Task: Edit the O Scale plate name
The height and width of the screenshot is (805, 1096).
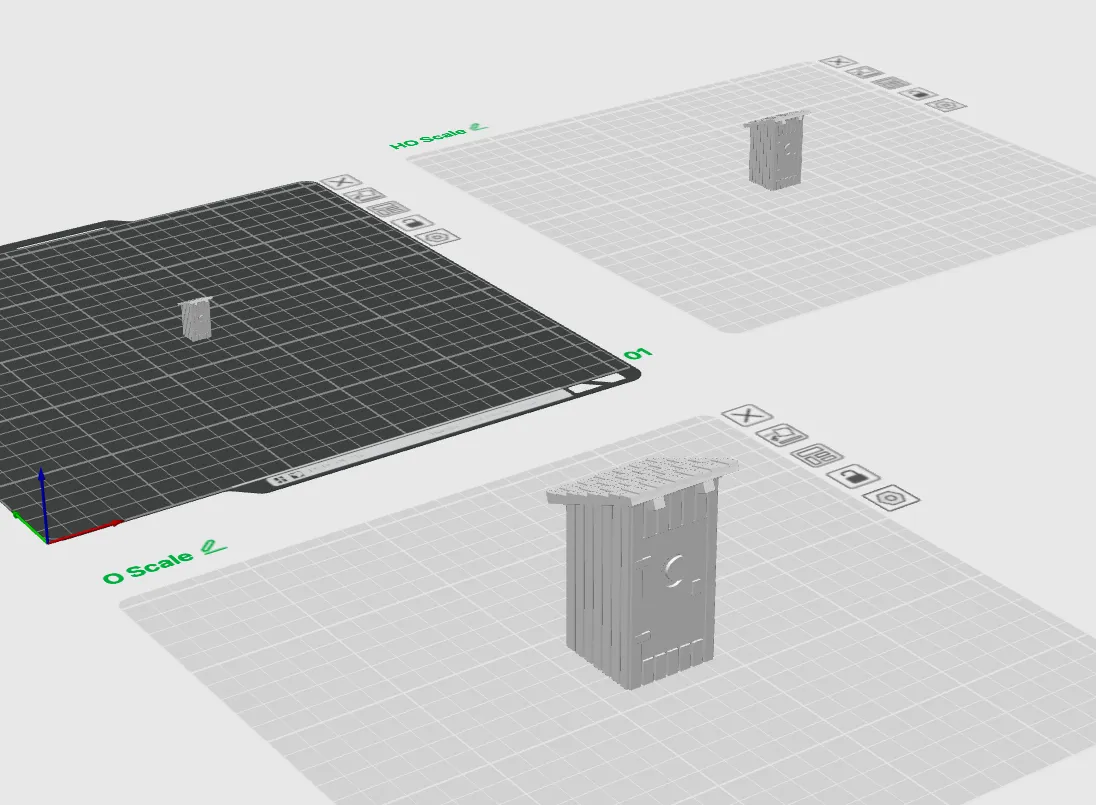Action: click(213, 547)
